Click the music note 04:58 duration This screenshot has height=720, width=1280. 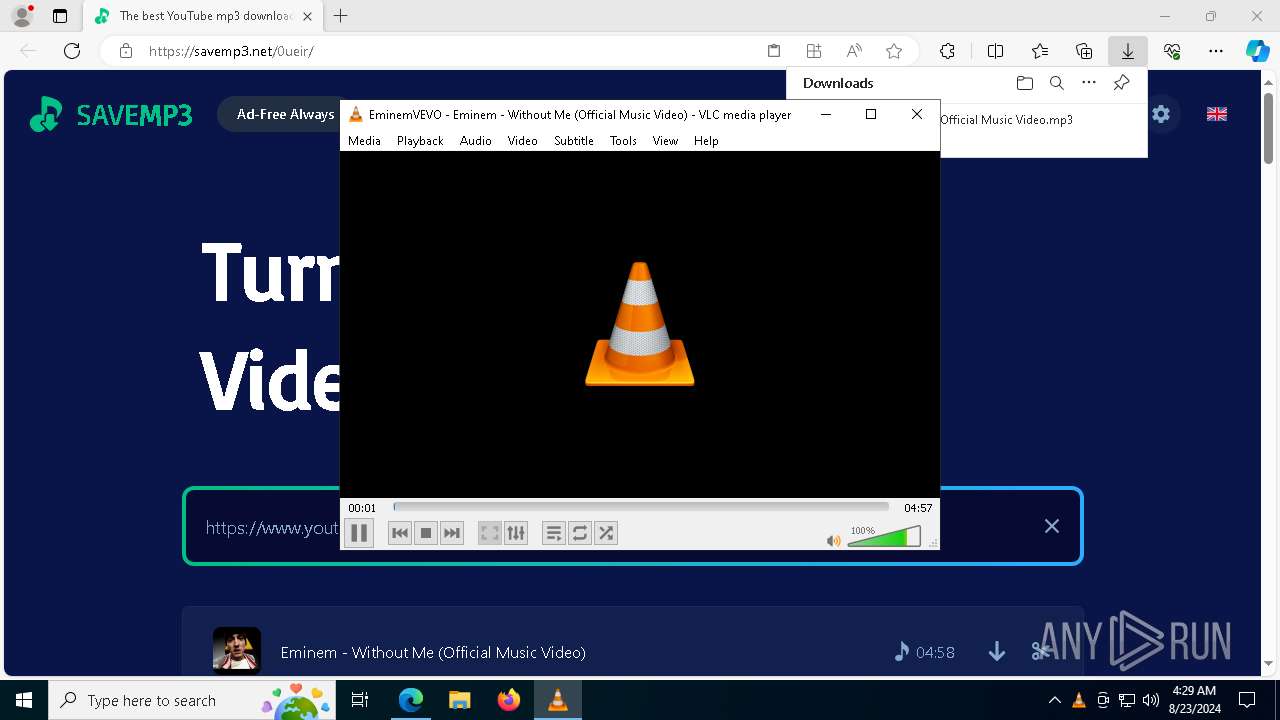tap(925, 652)
